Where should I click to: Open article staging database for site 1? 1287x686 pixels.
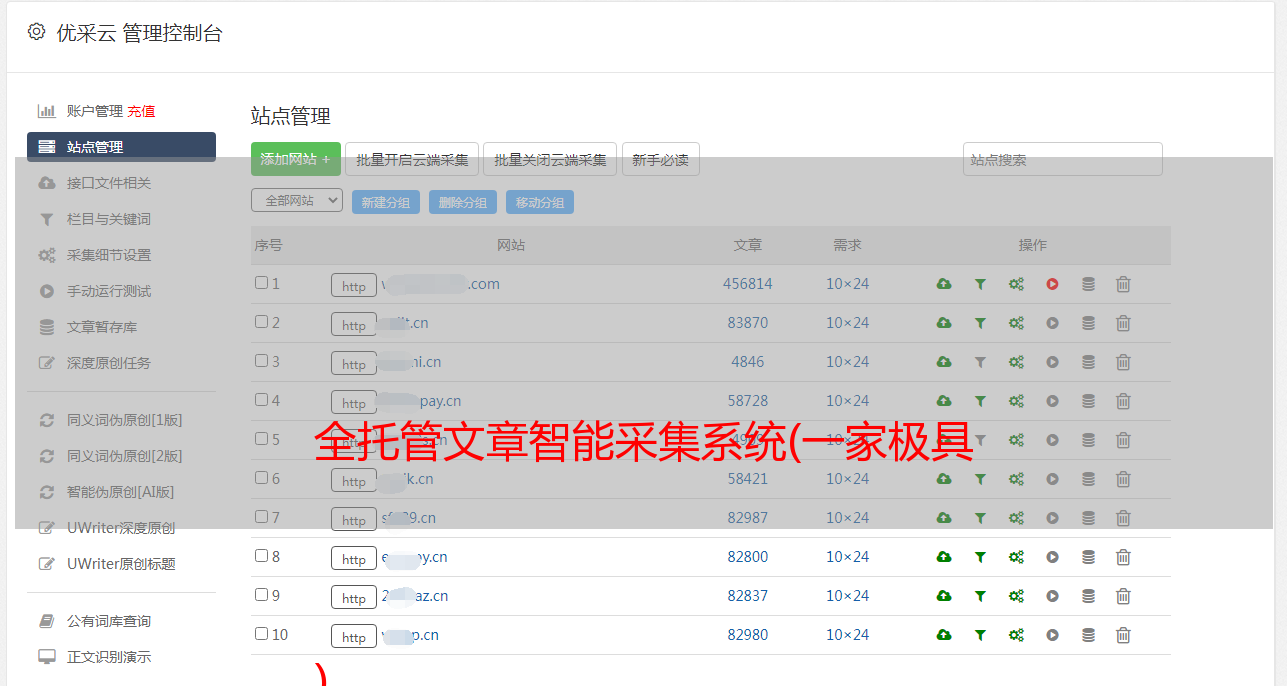(x=1088, y=284)
